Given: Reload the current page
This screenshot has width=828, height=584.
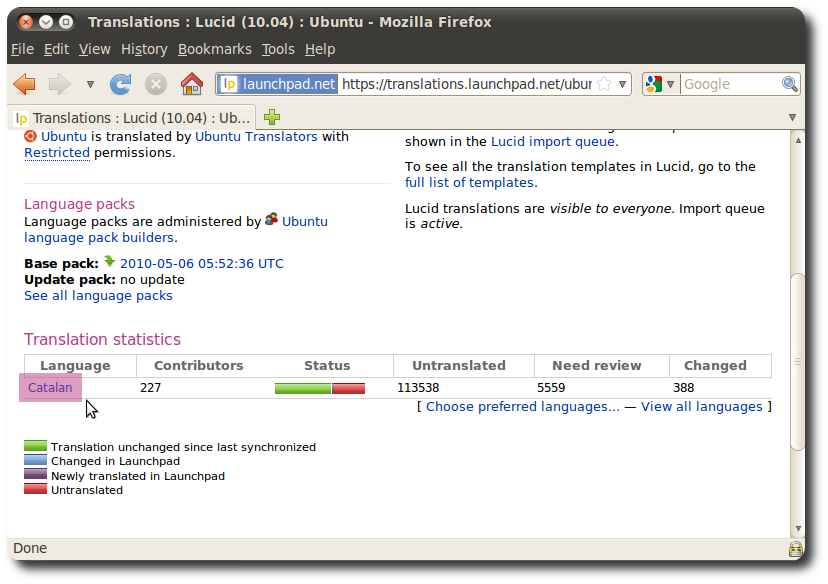Looking at the screenshot, I should point(120,84).
